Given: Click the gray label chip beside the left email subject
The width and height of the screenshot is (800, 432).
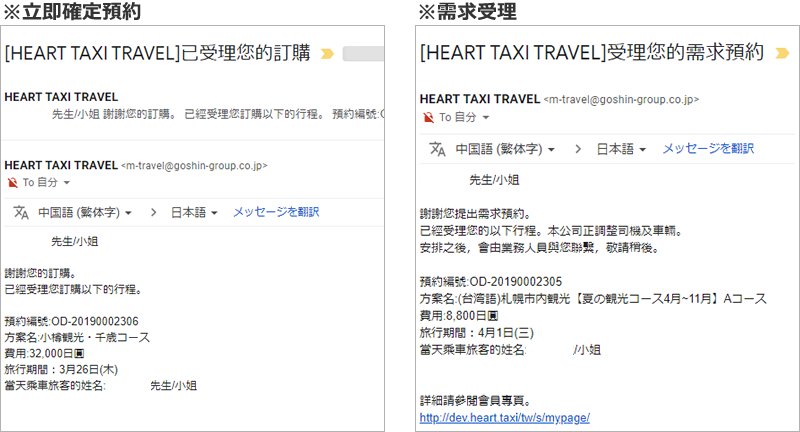Looking at the screenshot, I should coord(363,54).
